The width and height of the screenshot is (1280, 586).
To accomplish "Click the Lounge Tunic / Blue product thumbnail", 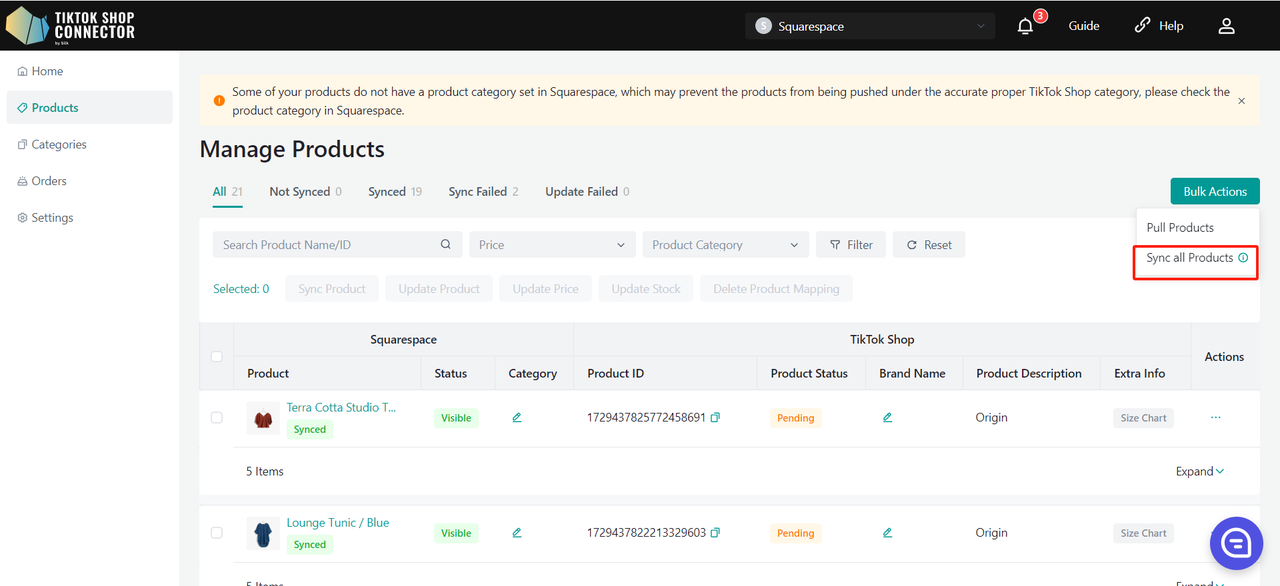I will pyautogui.click(x=263, y=533).
